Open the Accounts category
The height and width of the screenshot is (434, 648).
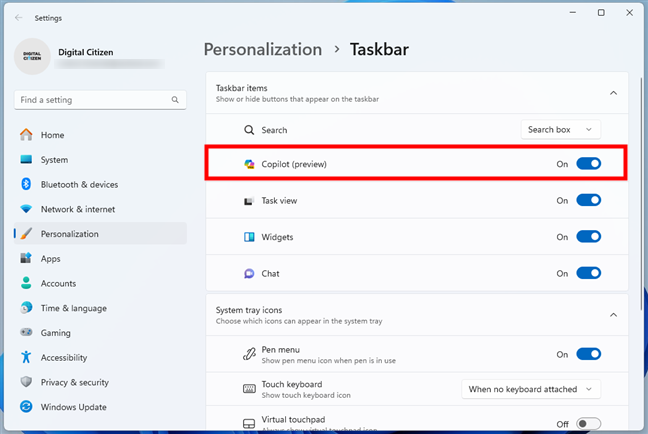click(100, 283)
